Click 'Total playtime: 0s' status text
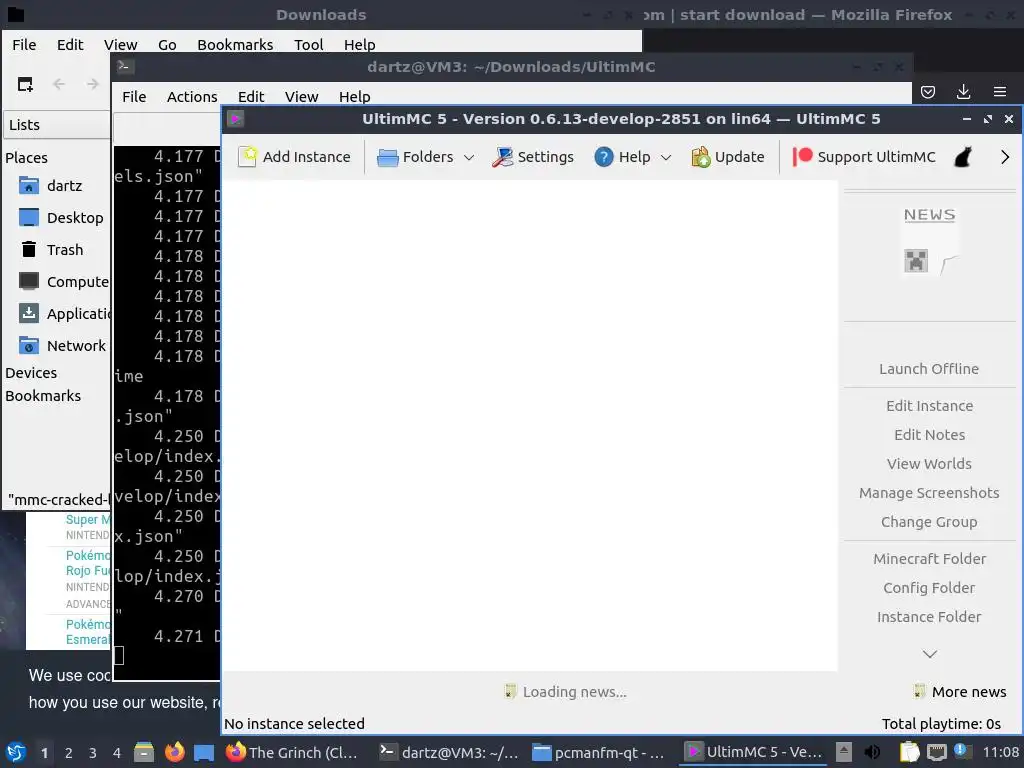Viewport: 1024px width, 768px height. (941, 724)
